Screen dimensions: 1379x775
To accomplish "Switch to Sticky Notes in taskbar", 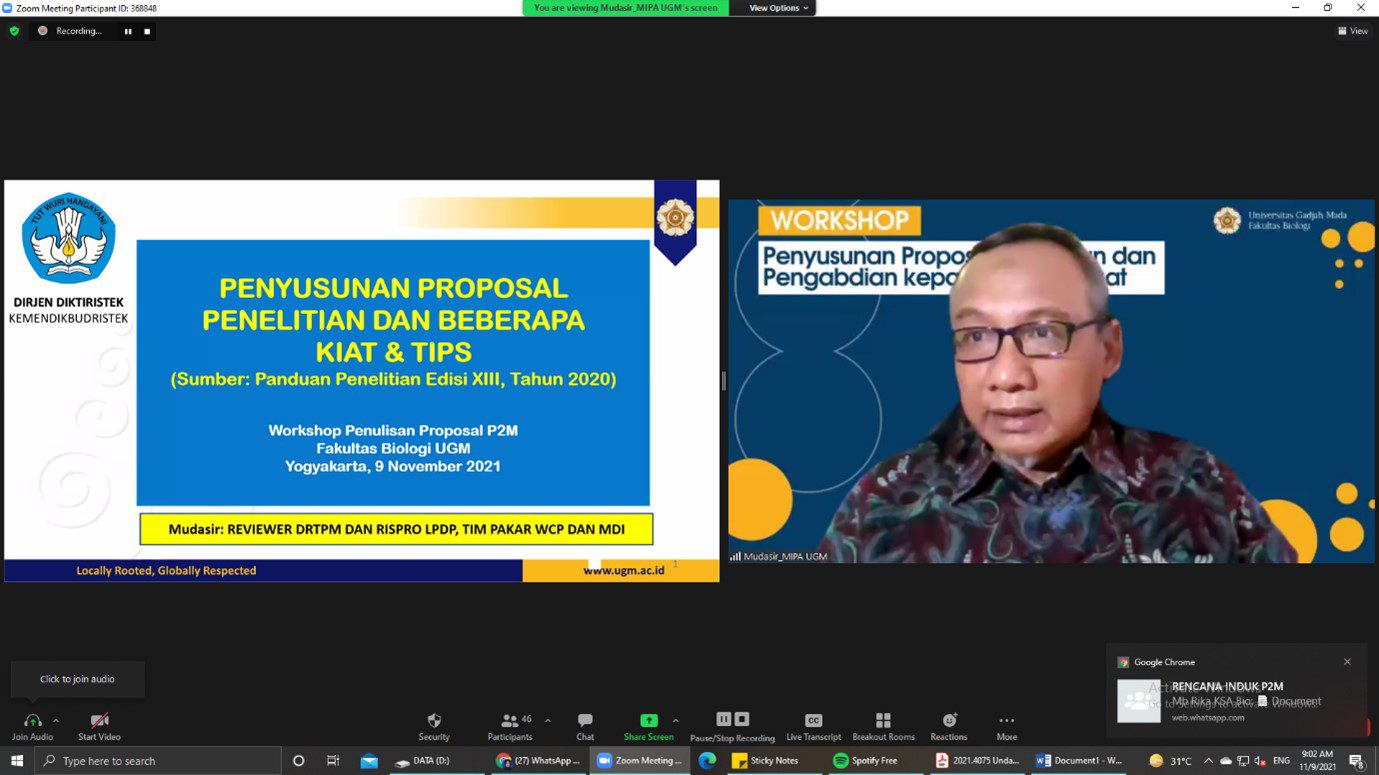I will click(775, 761).
